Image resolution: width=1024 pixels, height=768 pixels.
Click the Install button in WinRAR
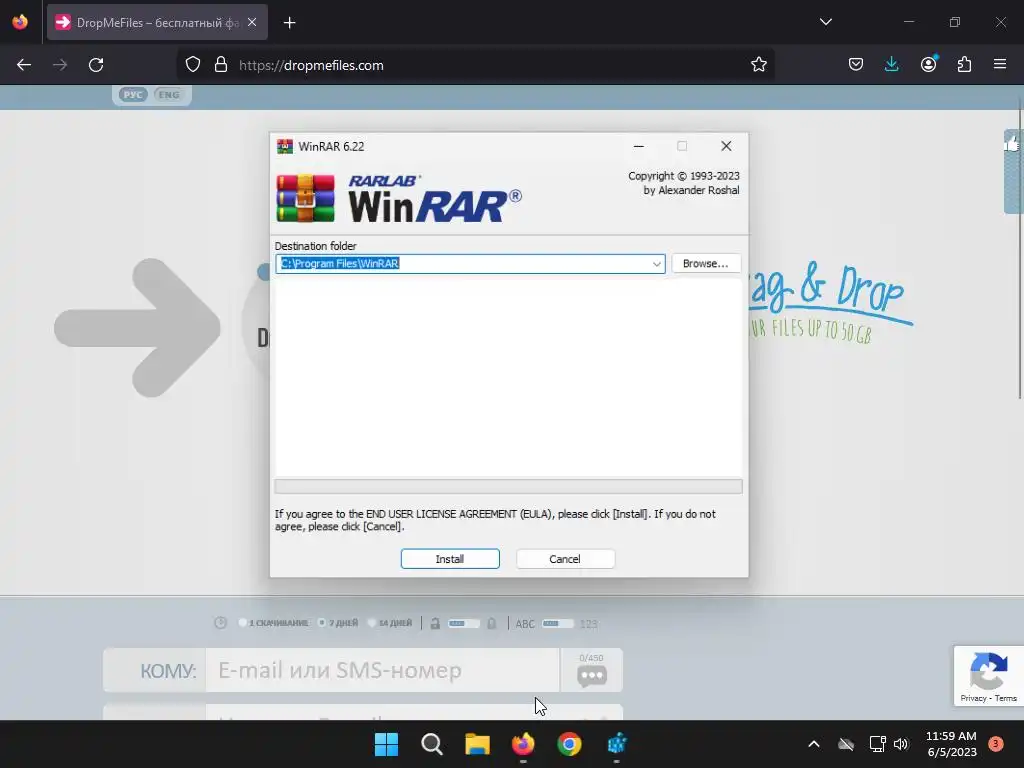pyautogui.click(x=450, y=559)
